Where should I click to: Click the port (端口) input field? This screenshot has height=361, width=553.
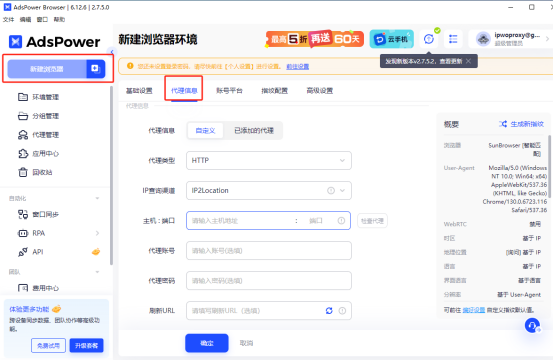pyautogui.click(x=317, y=221)
